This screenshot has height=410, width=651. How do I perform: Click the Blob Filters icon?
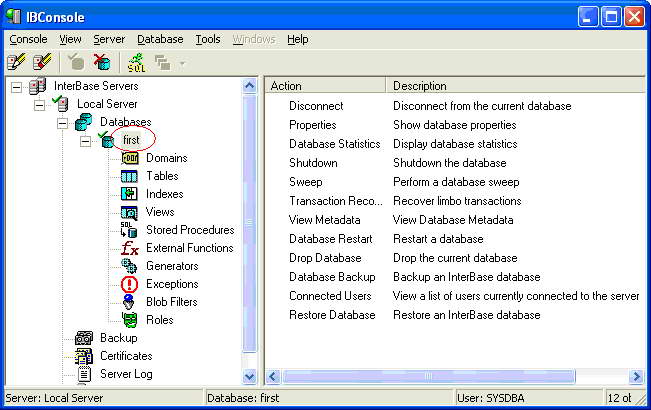(129, 302)
